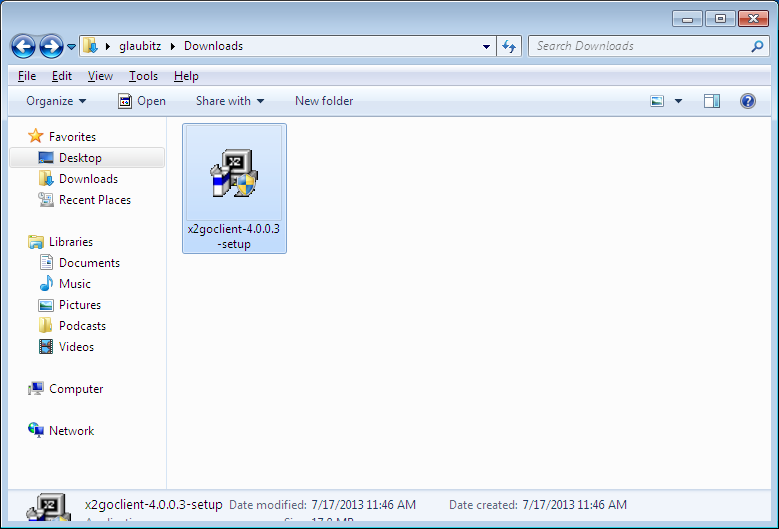
Task: Click the Refresh button beside address bar
Action: (509, 46)
